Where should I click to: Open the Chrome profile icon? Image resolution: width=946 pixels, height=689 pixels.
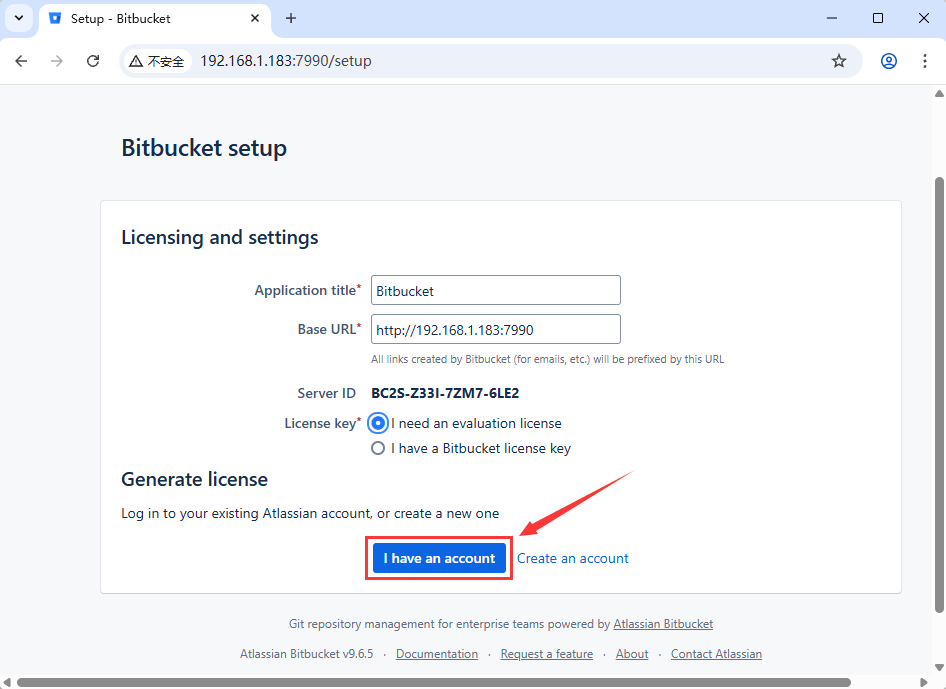click(x=889, y=61)
